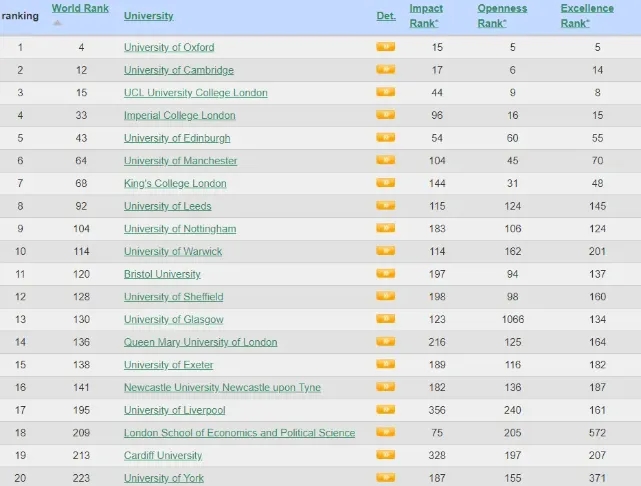This screenshot has height=486, width=641.
Task: Open University of Oxford link
Action: point(169,47)
